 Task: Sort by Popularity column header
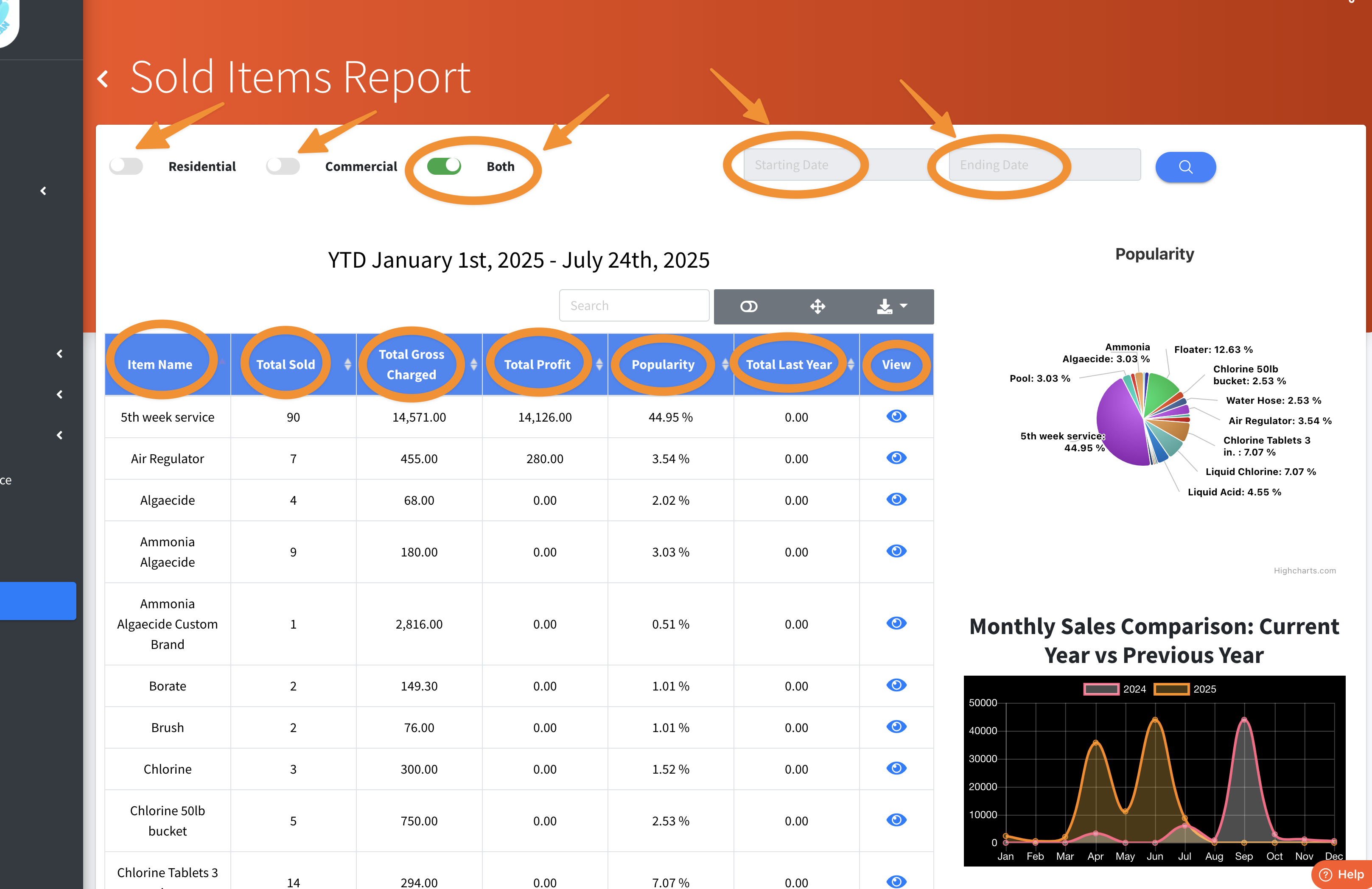coord(663,365)
